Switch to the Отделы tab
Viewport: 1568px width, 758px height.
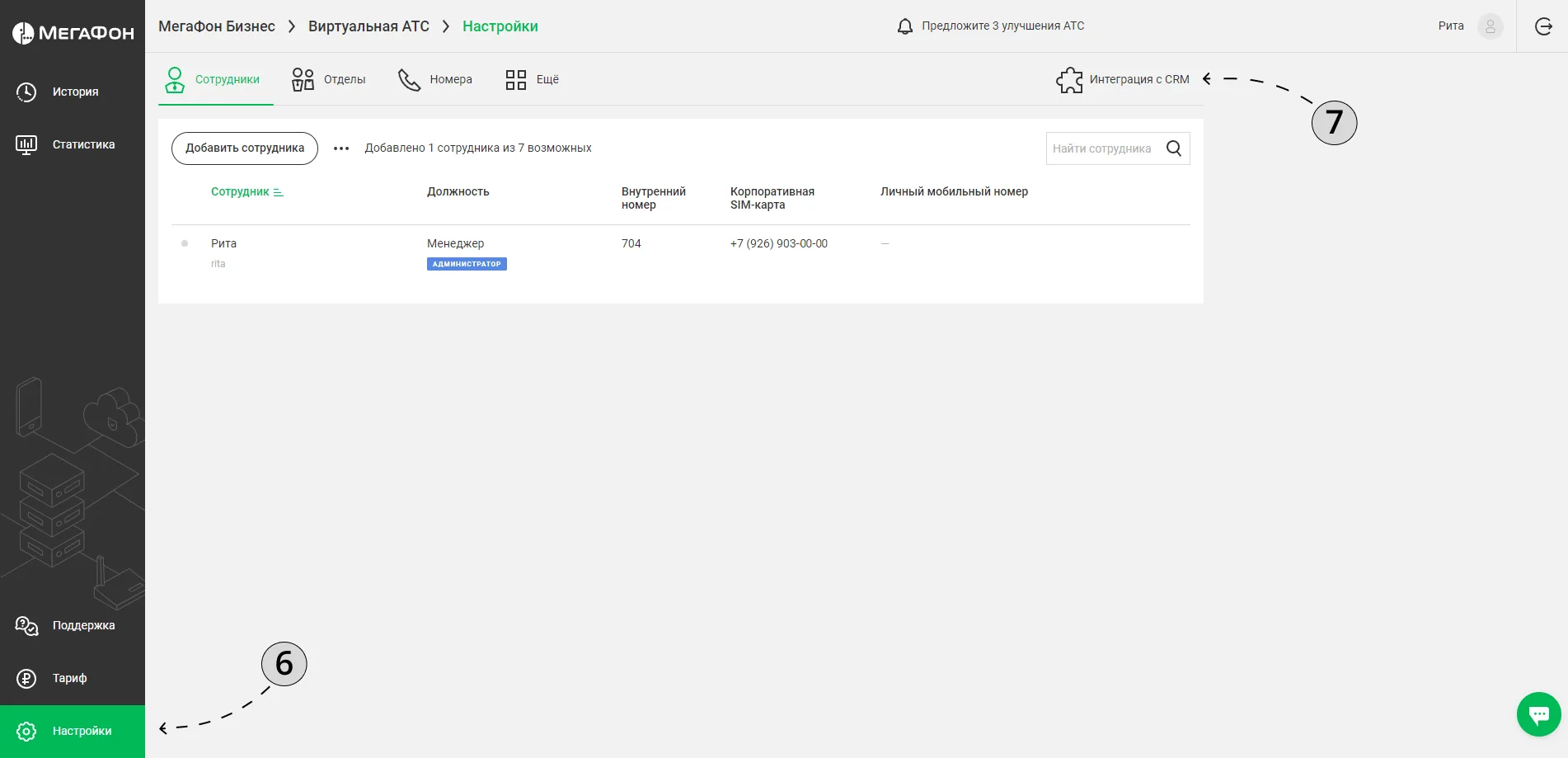[328, 79]
